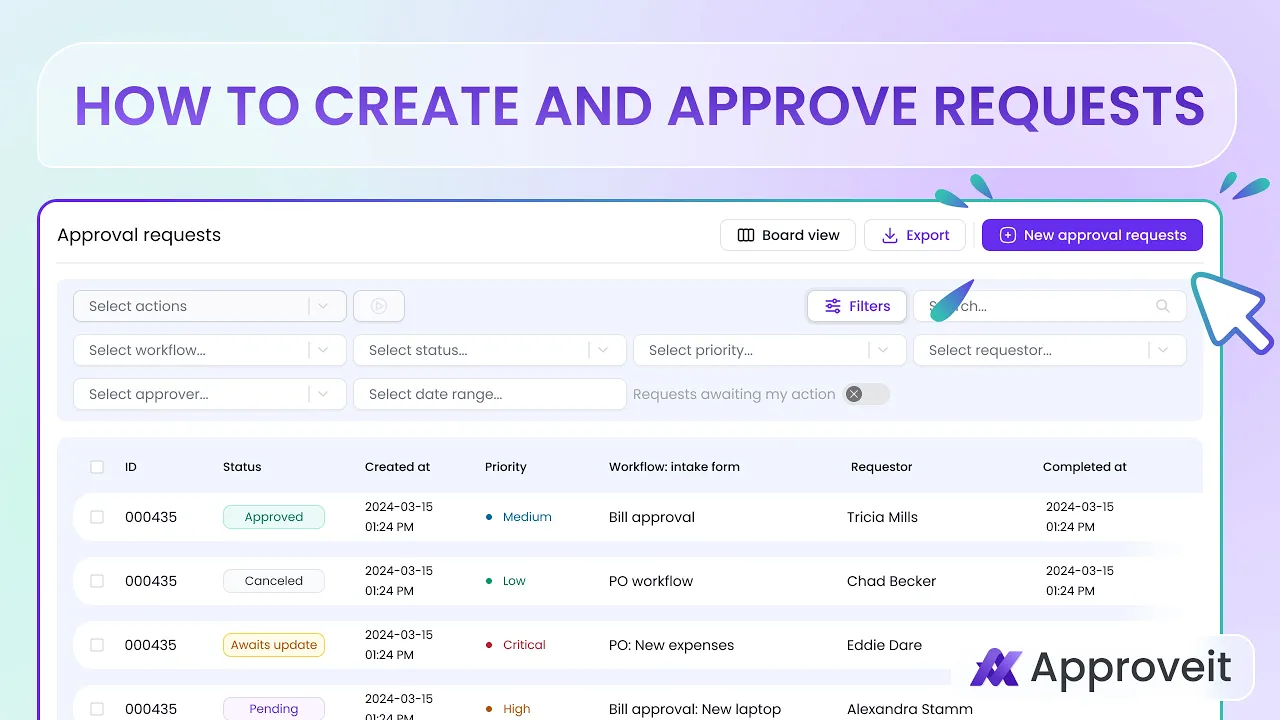The image size is (1280, 720).
Task: Click the Completed at column header
Action: click(1084, 467)
